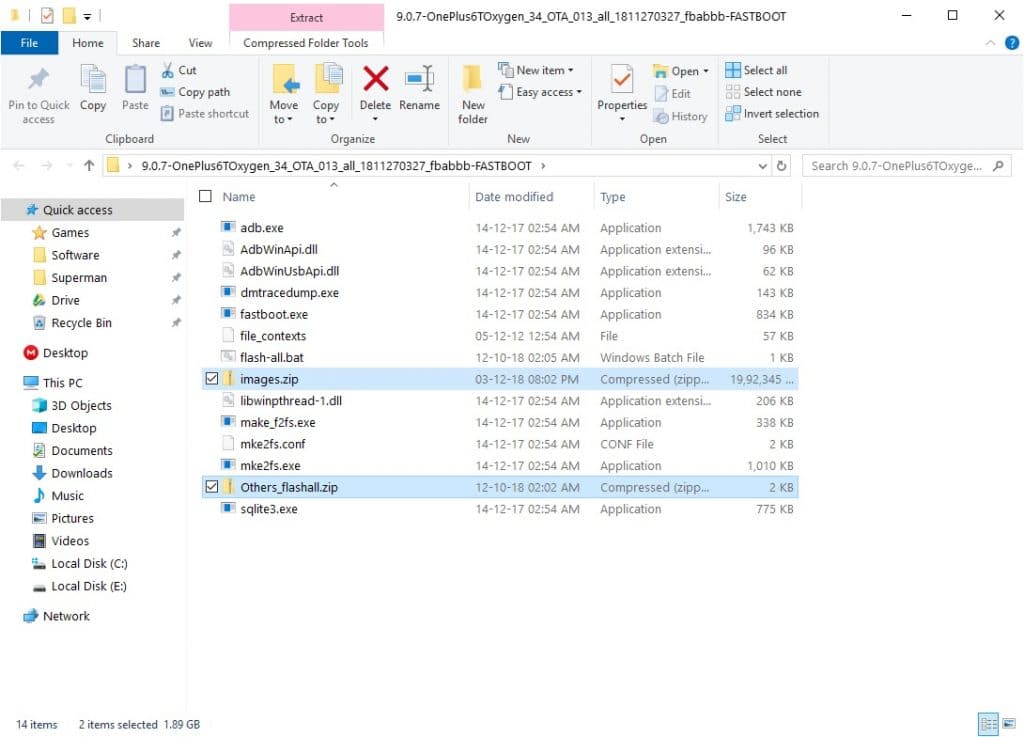The width and height of the screenshot is (1024, 737).
Task: Expand the recent locations dropdown arrow
Action: pos(69,166)
